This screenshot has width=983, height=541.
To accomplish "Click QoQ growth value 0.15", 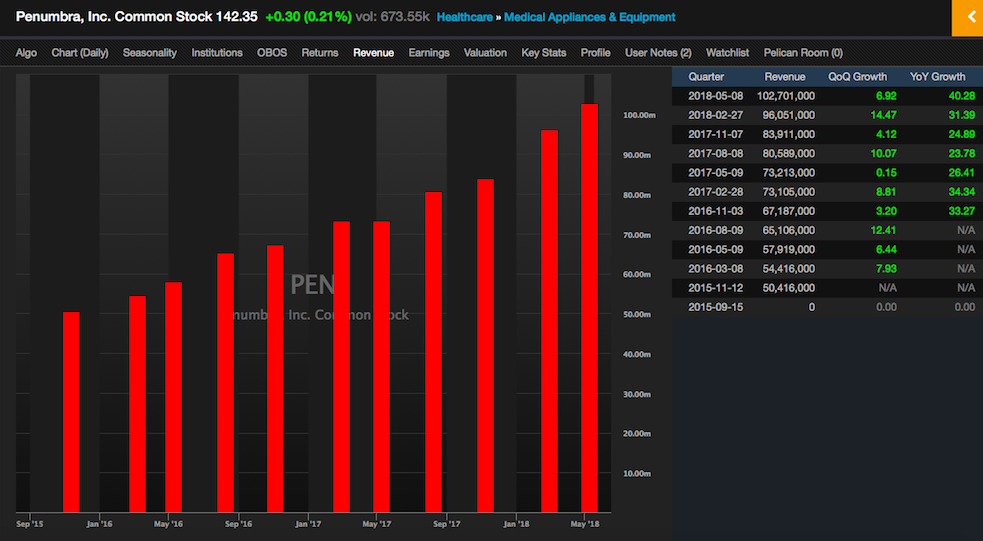I will point(886,172).
